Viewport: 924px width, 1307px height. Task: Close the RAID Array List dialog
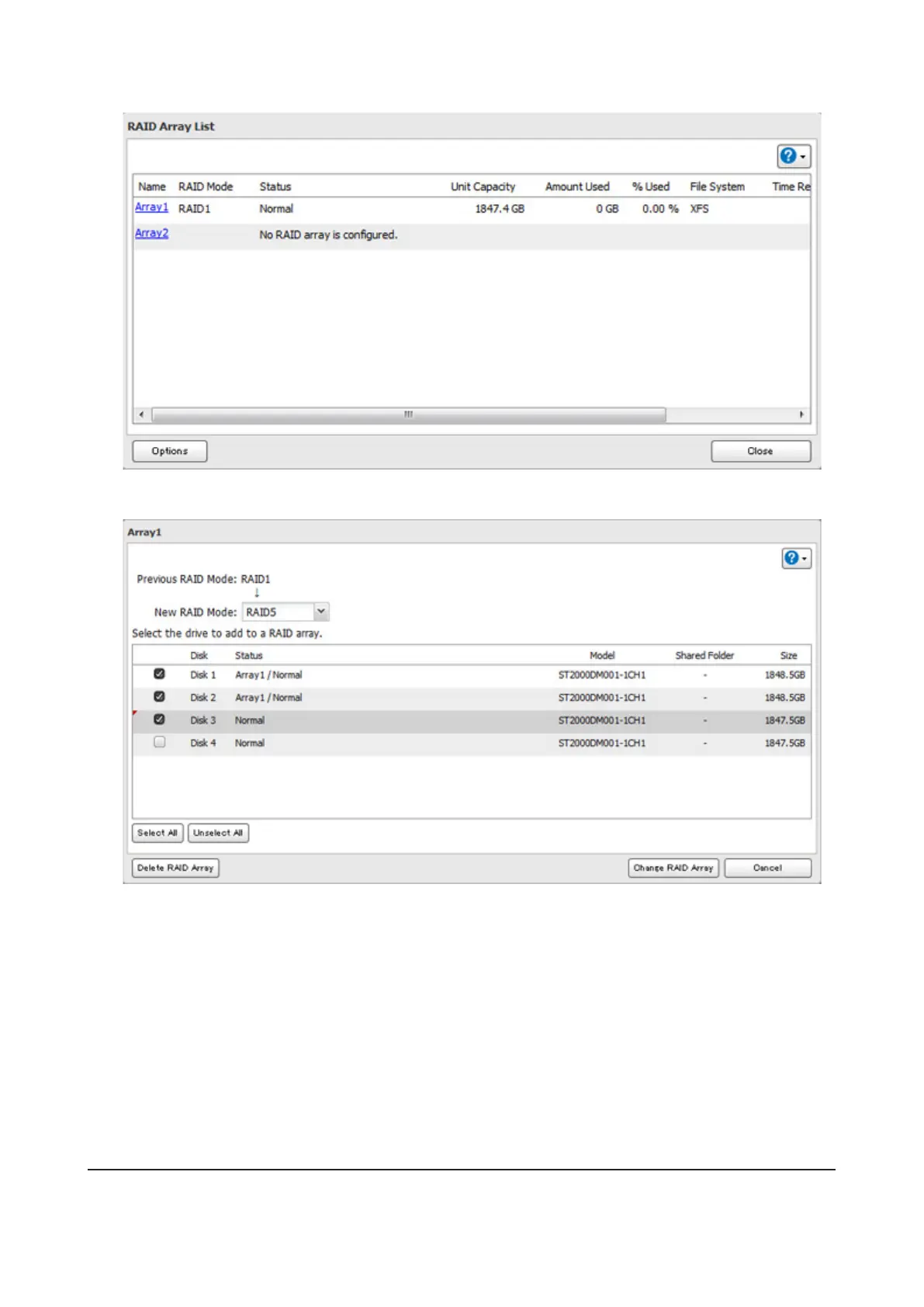pyautogui.click(x=760, y=451)
